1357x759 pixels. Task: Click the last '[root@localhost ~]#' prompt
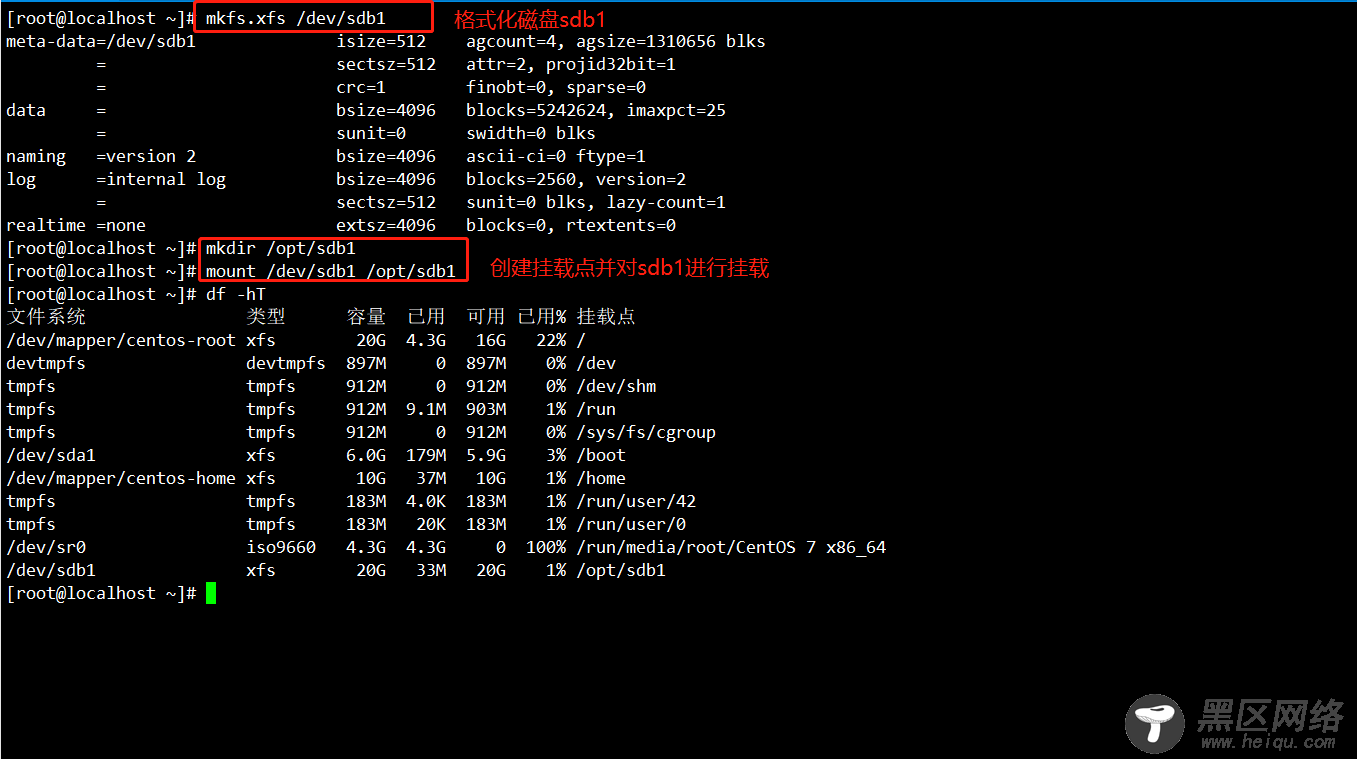coord(101,593)
